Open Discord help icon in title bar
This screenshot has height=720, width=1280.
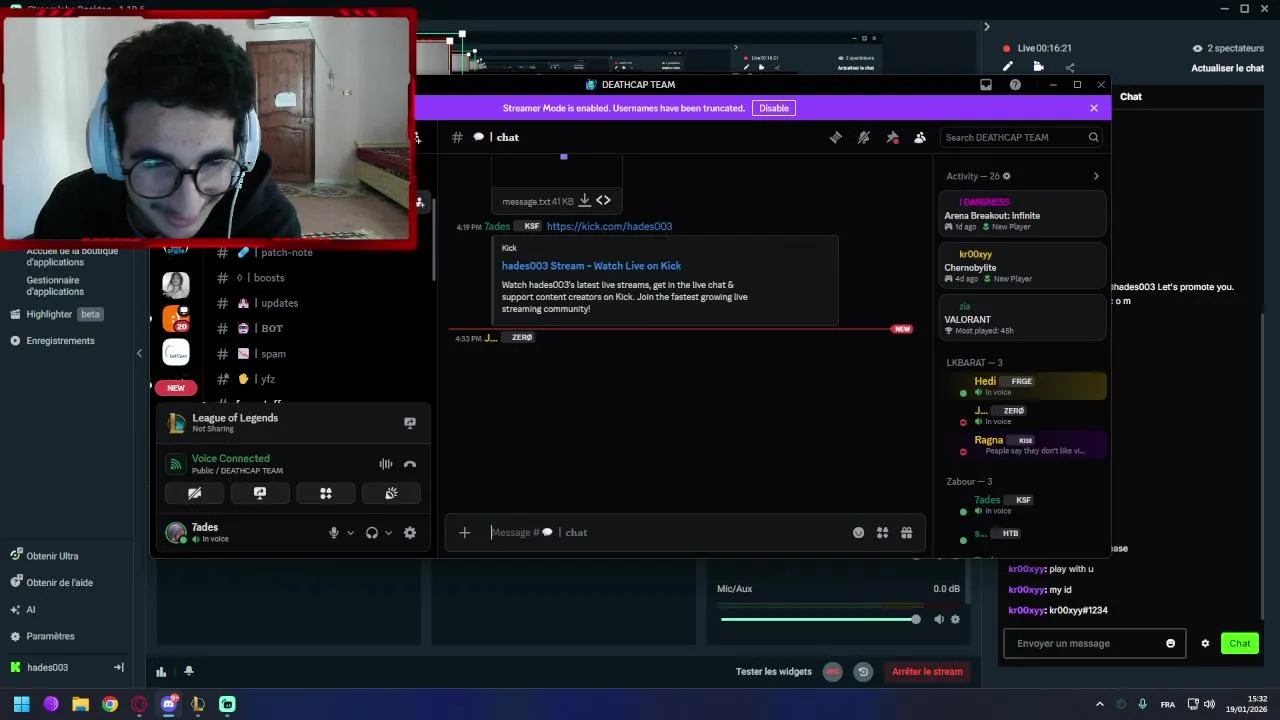pyautogui.click(x=1015, y=85)
